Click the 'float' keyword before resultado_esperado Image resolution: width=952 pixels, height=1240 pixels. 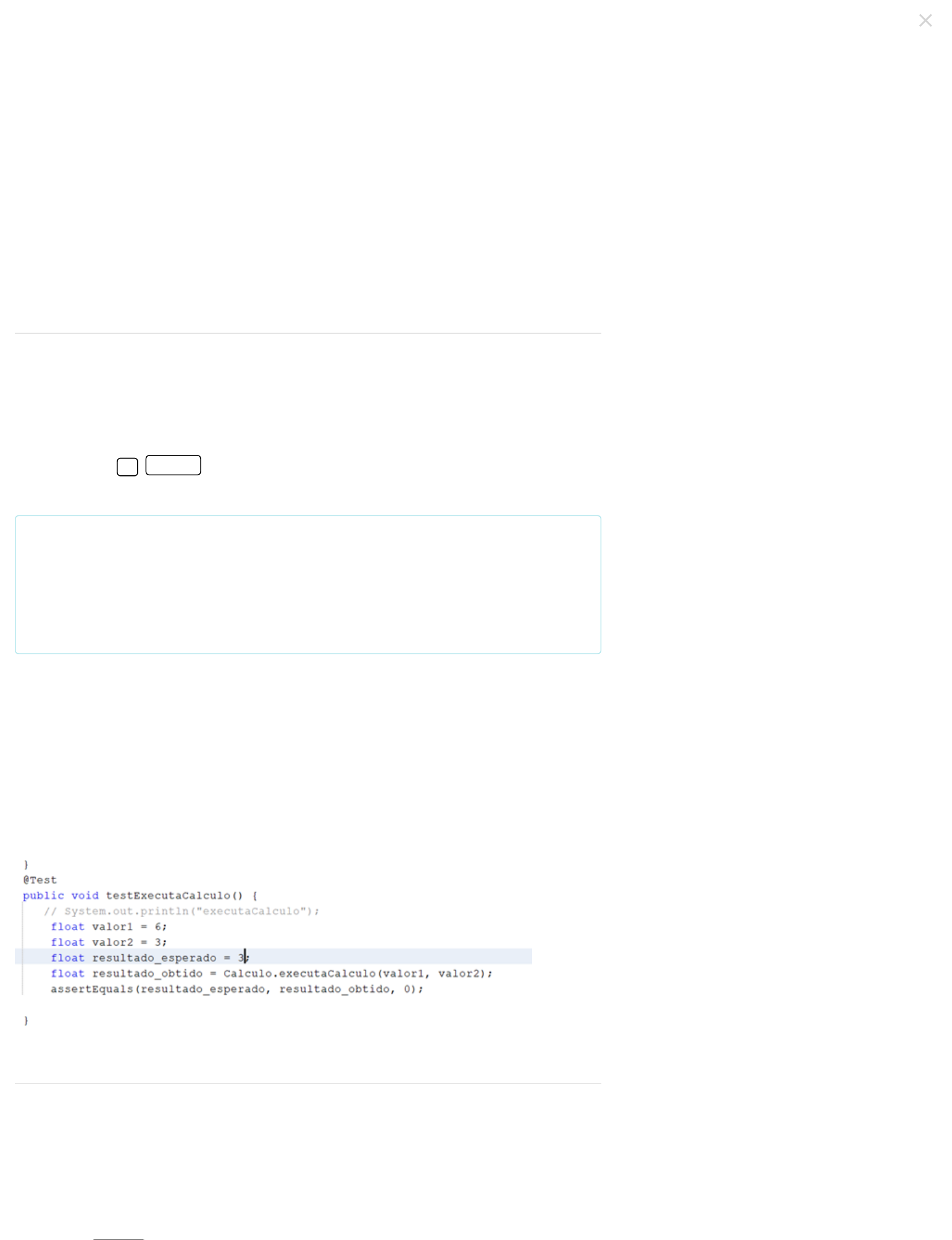coord(67,957)
